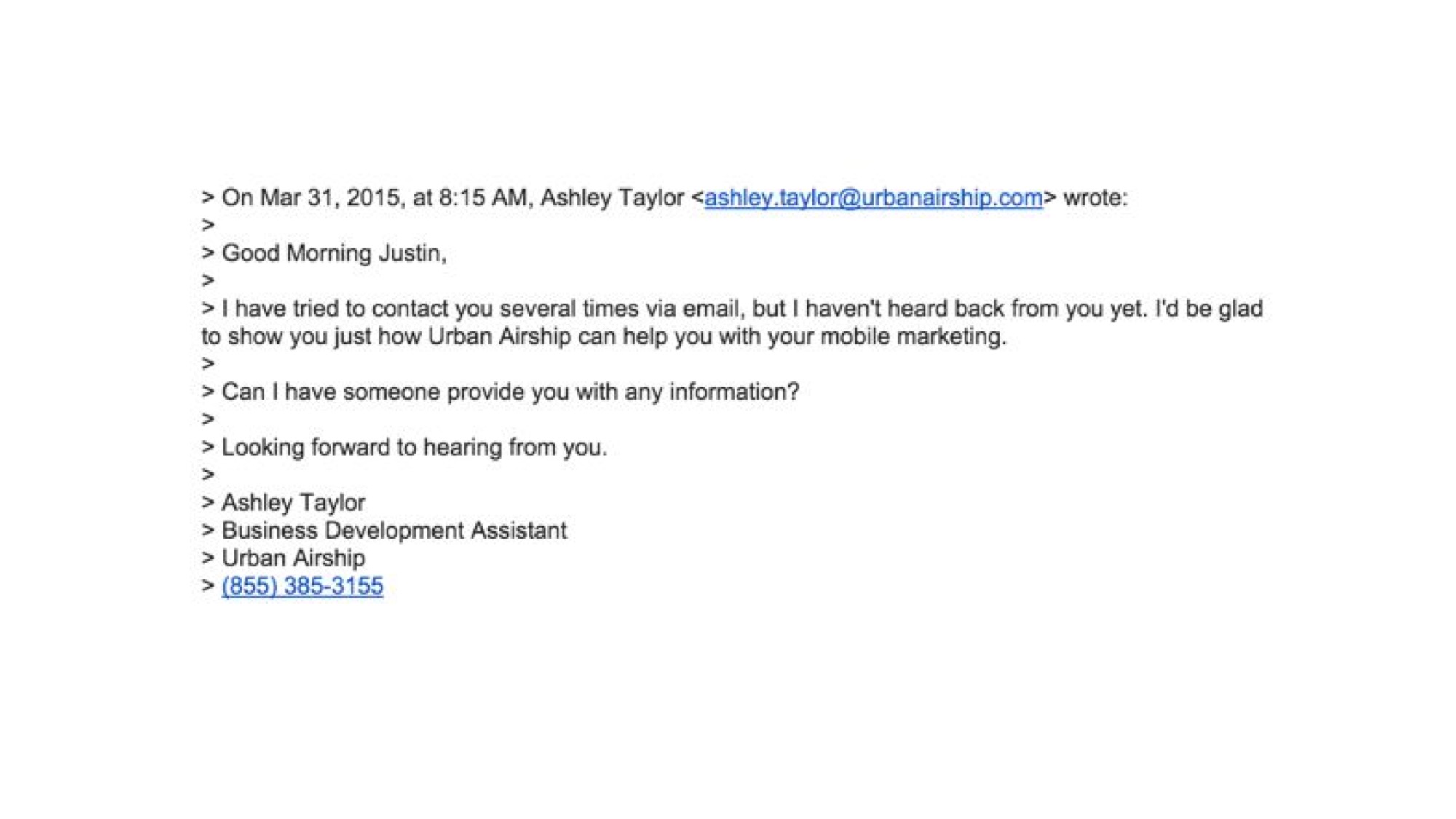Click the "Can I have someone provide" question line
1456x819 pixels.
click(510, 392)
